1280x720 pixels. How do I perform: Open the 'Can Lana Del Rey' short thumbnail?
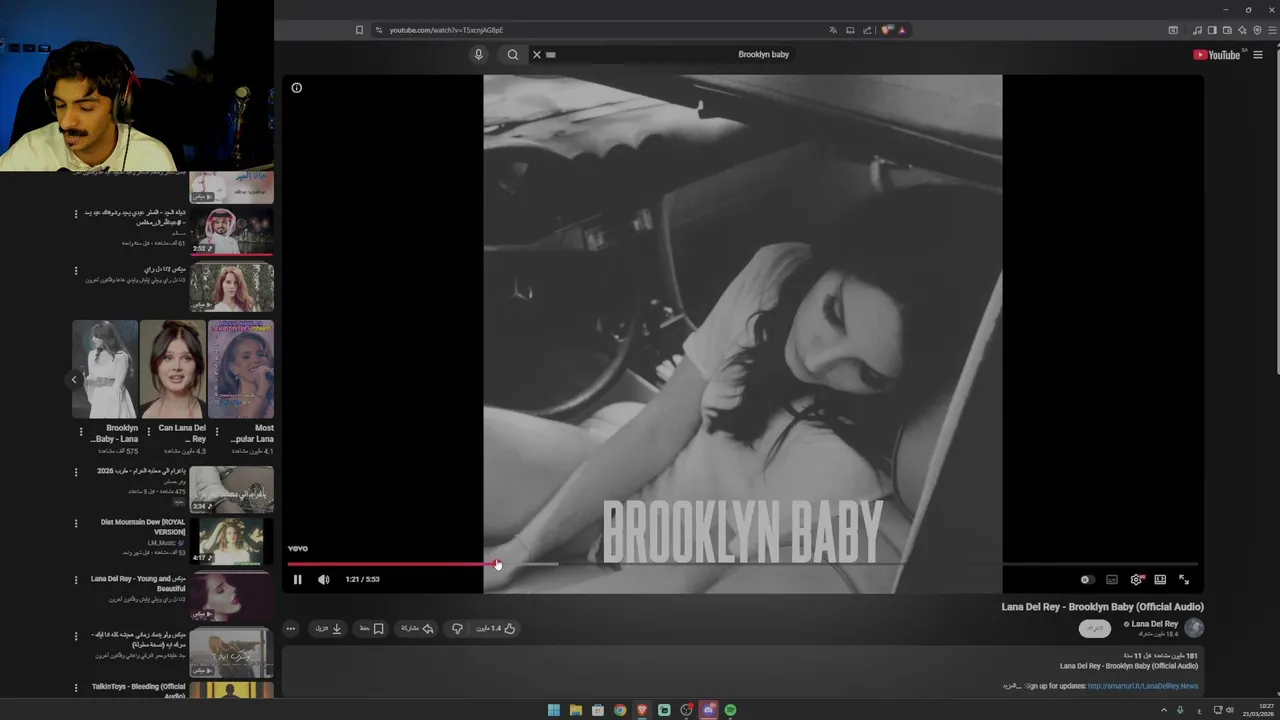(x=173, y=369)
